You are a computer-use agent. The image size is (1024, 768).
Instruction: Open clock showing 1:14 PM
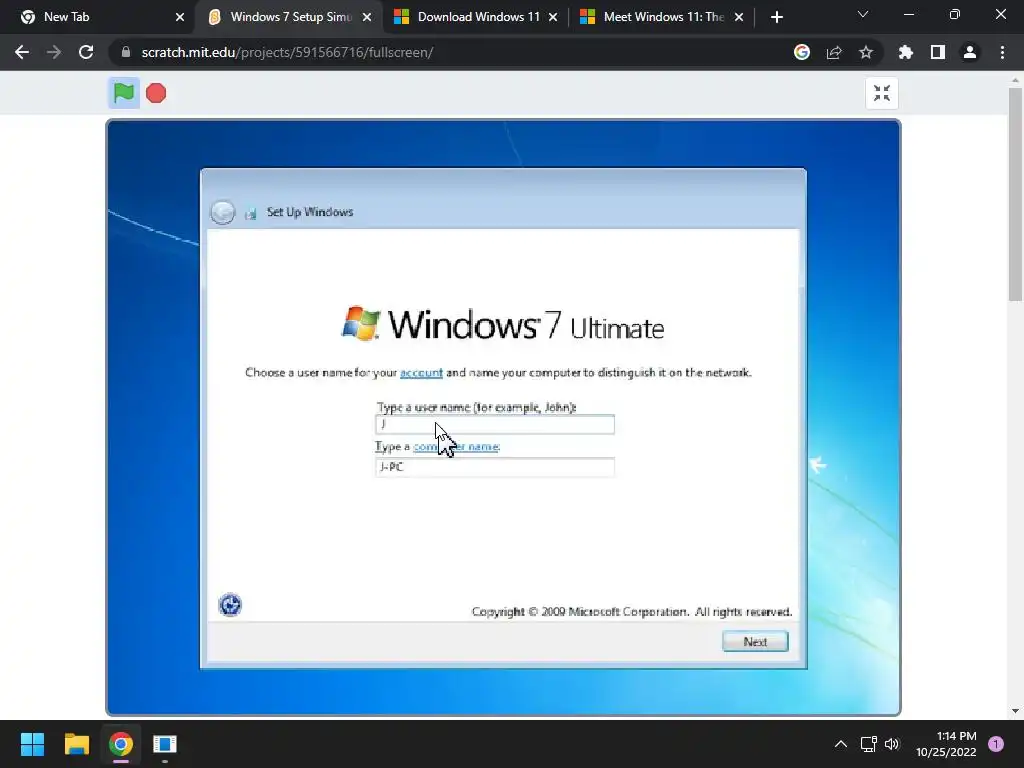[x=946, y=744]
